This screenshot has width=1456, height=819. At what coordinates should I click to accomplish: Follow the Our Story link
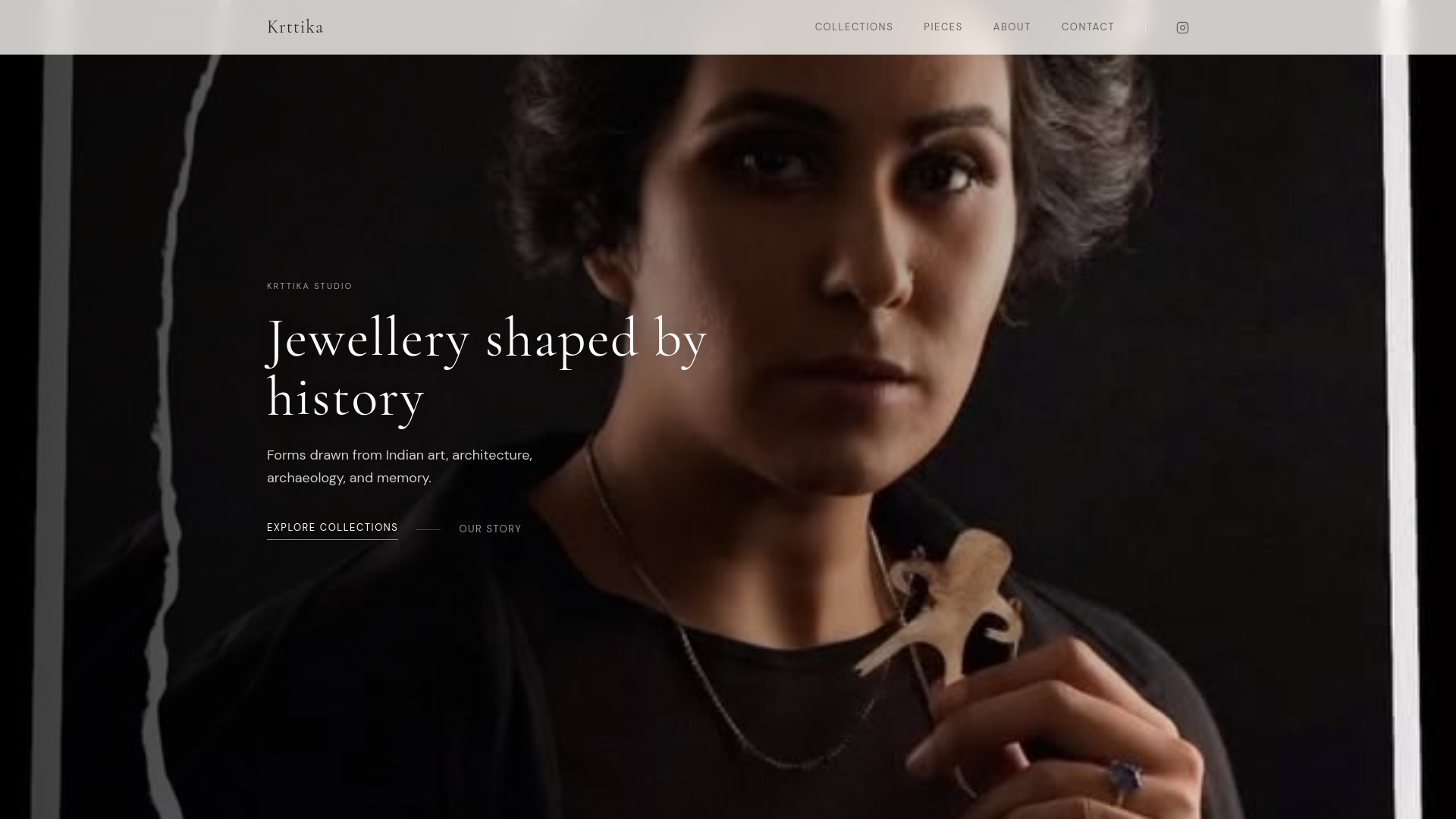pos(490,529)
